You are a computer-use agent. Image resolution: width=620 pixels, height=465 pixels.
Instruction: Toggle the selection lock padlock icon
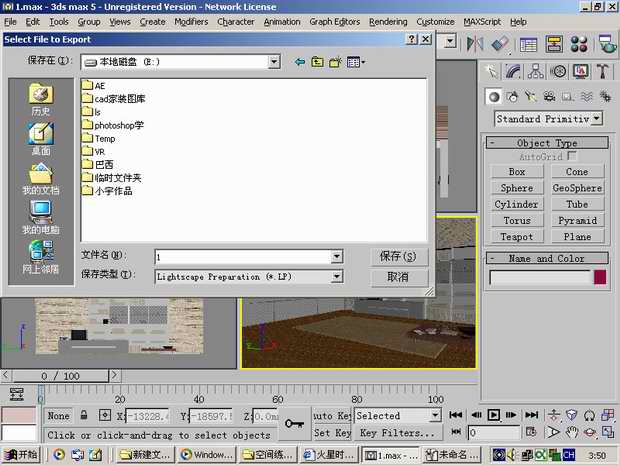pyautogui.click(x=84, y=415)
